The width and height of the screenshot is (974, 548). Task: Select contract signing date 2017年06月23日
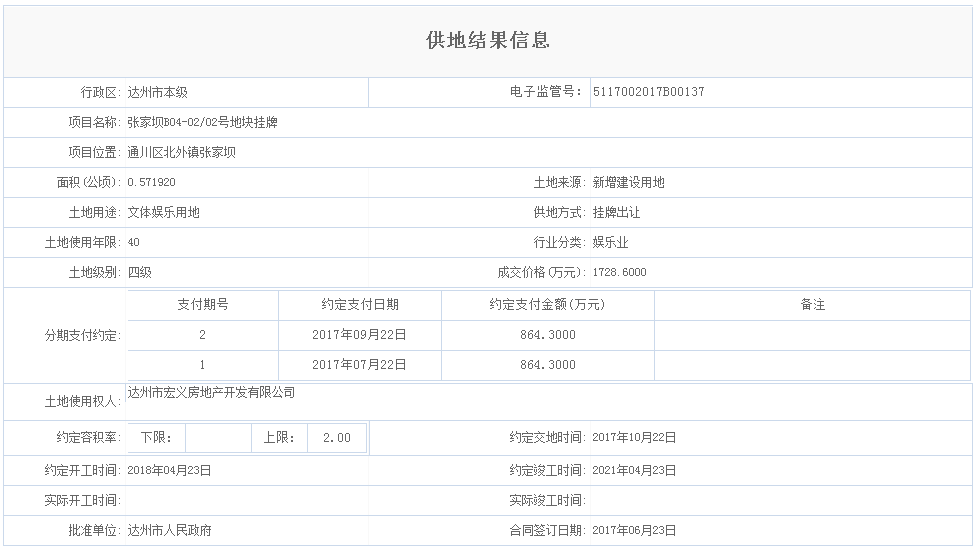pos(634,531)
